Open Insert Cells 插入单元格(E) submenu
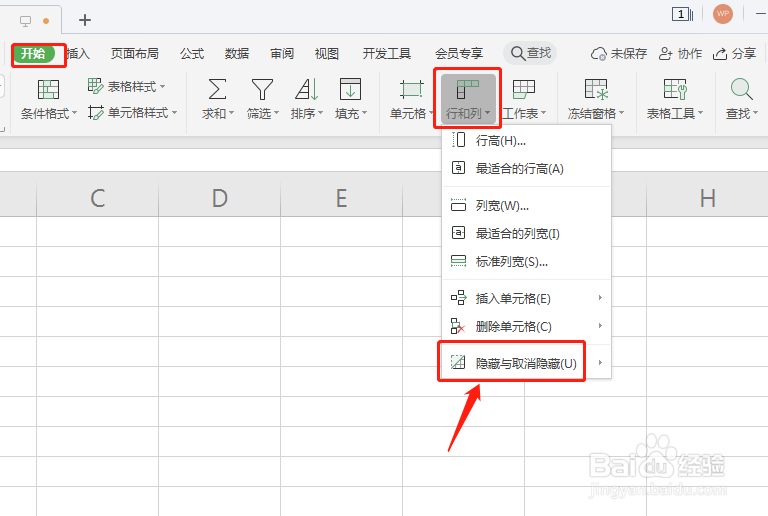Screen dimensions: 768x516 click(x=527, y=298)
